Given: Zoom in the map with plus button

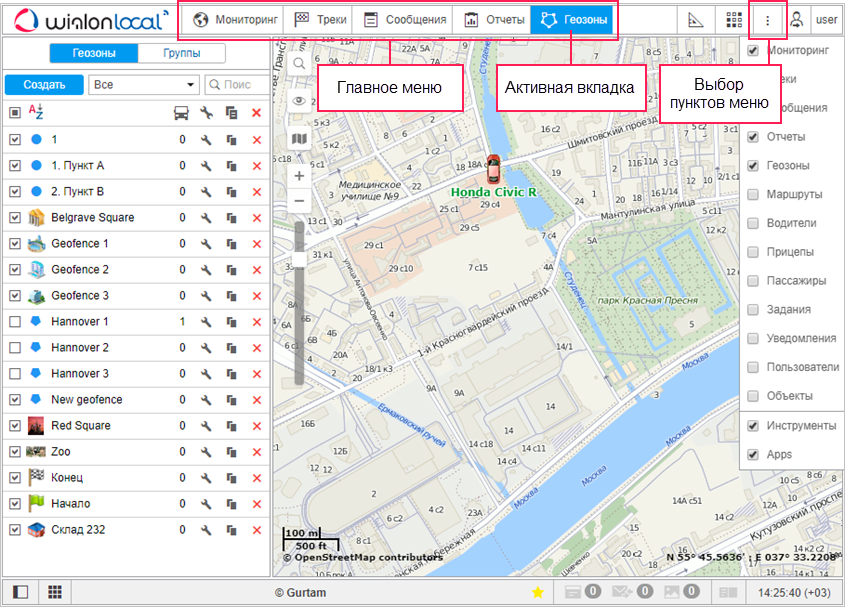Looking at the screenshot, I should point(298,176).
